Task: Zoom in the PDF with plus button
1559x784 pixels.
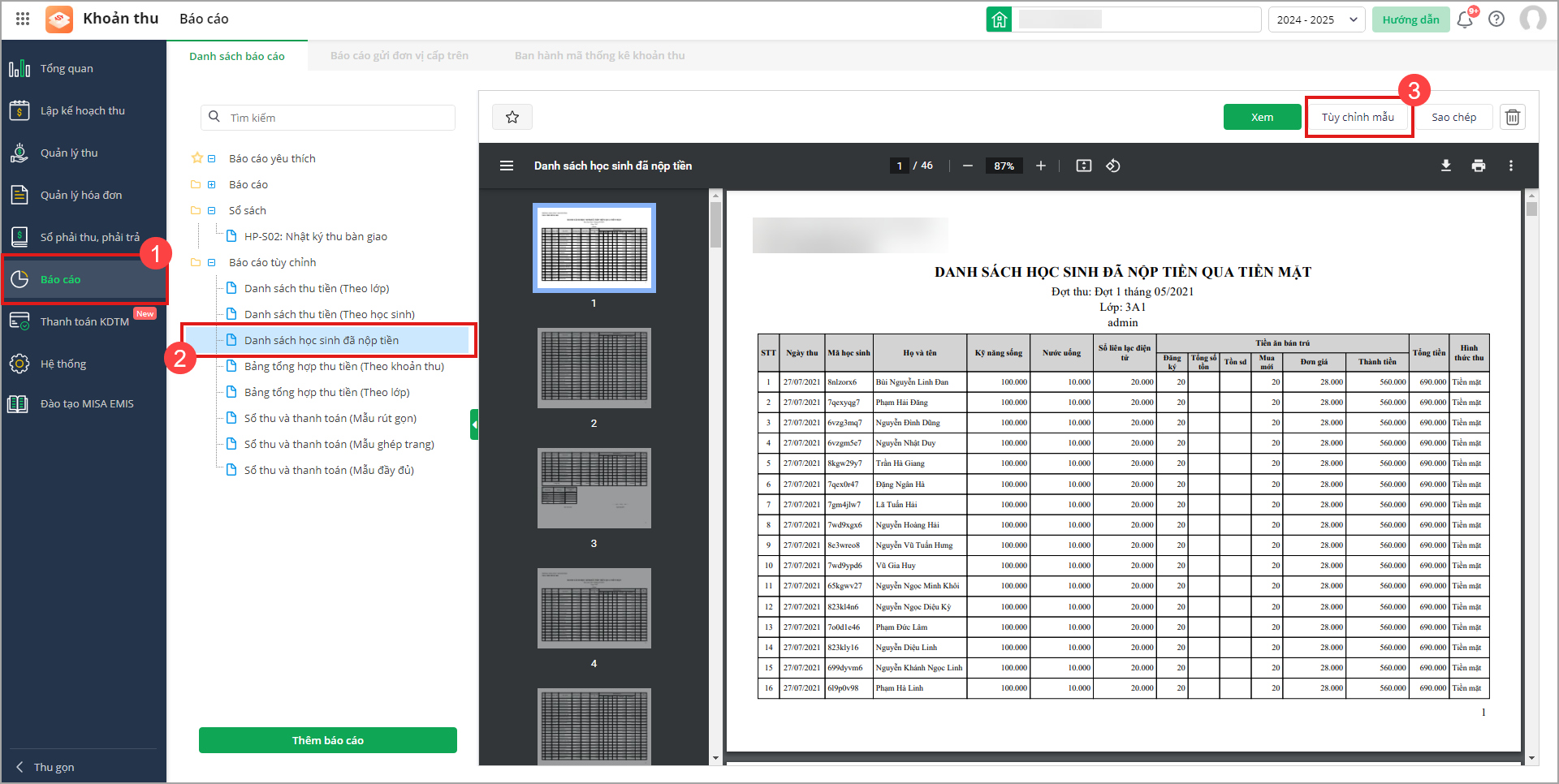Action: 1040,166
